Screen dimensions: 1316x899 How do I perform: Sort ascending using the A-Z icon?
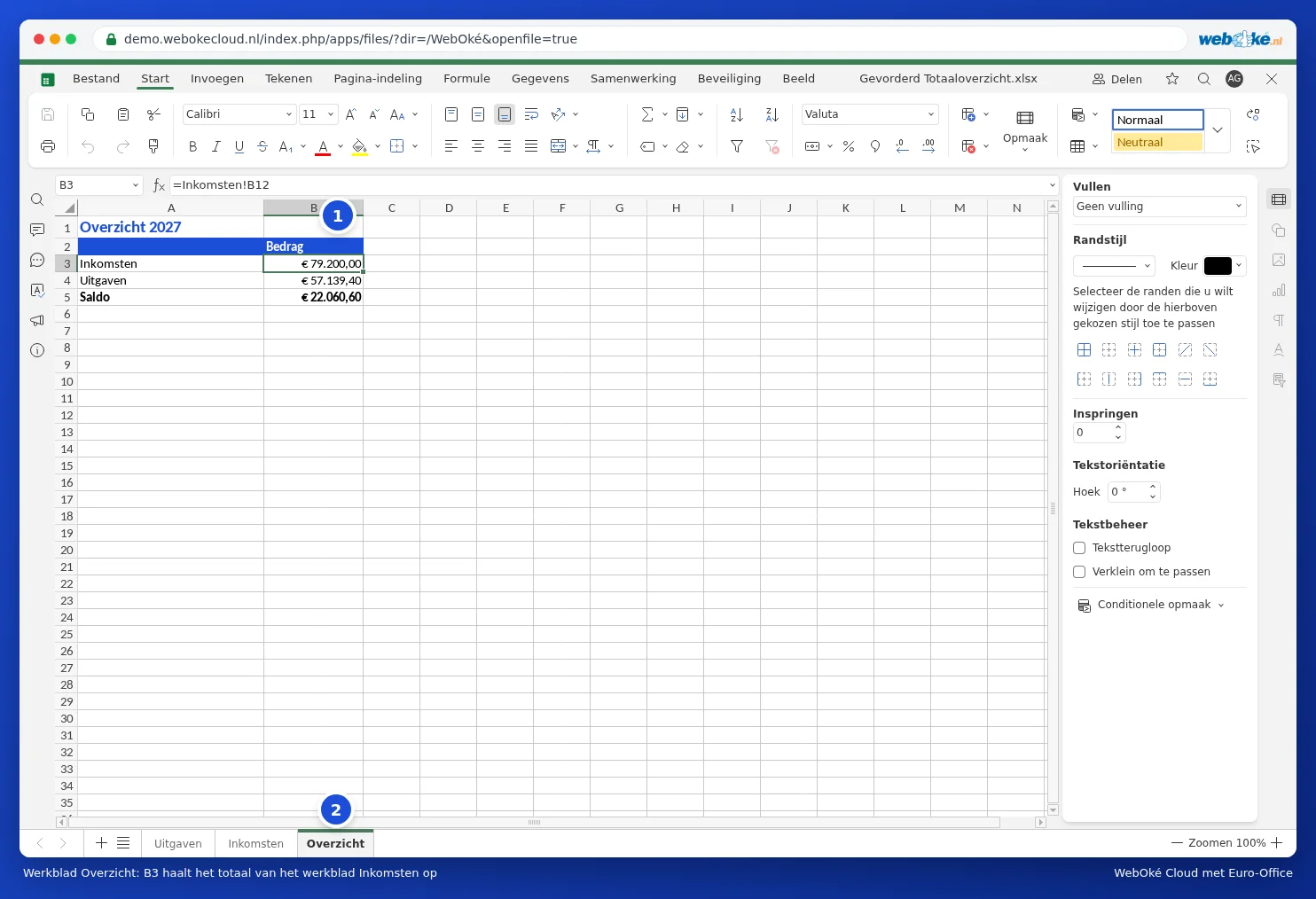pyautogui.click(x=737, y=114)
